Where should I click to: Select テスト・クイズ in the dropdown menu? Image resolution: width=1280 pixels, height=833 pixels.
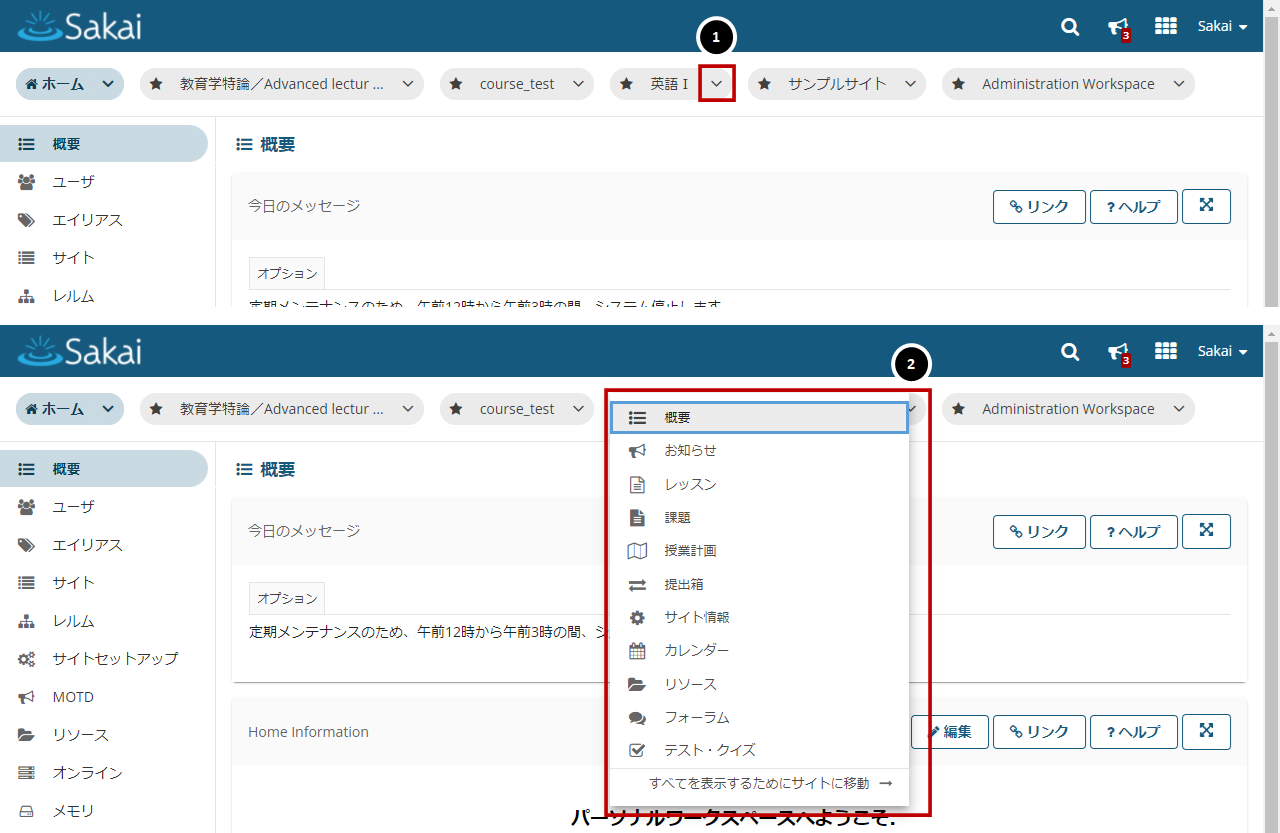coord(759,751)
